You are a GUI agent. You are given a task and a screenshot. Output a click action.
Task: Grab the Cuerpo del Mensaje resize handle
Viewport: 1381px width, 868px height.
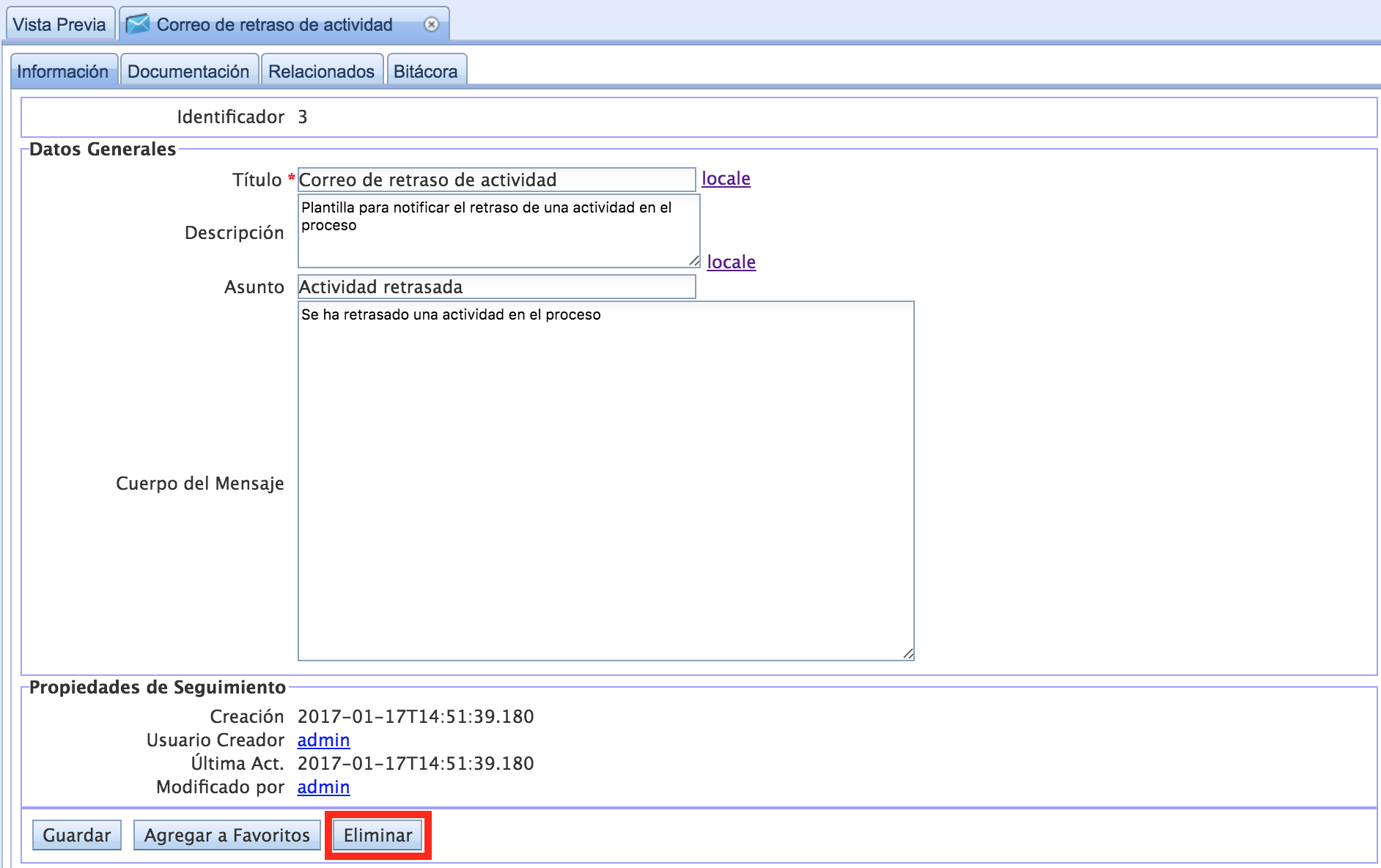[x=908, y=654]
